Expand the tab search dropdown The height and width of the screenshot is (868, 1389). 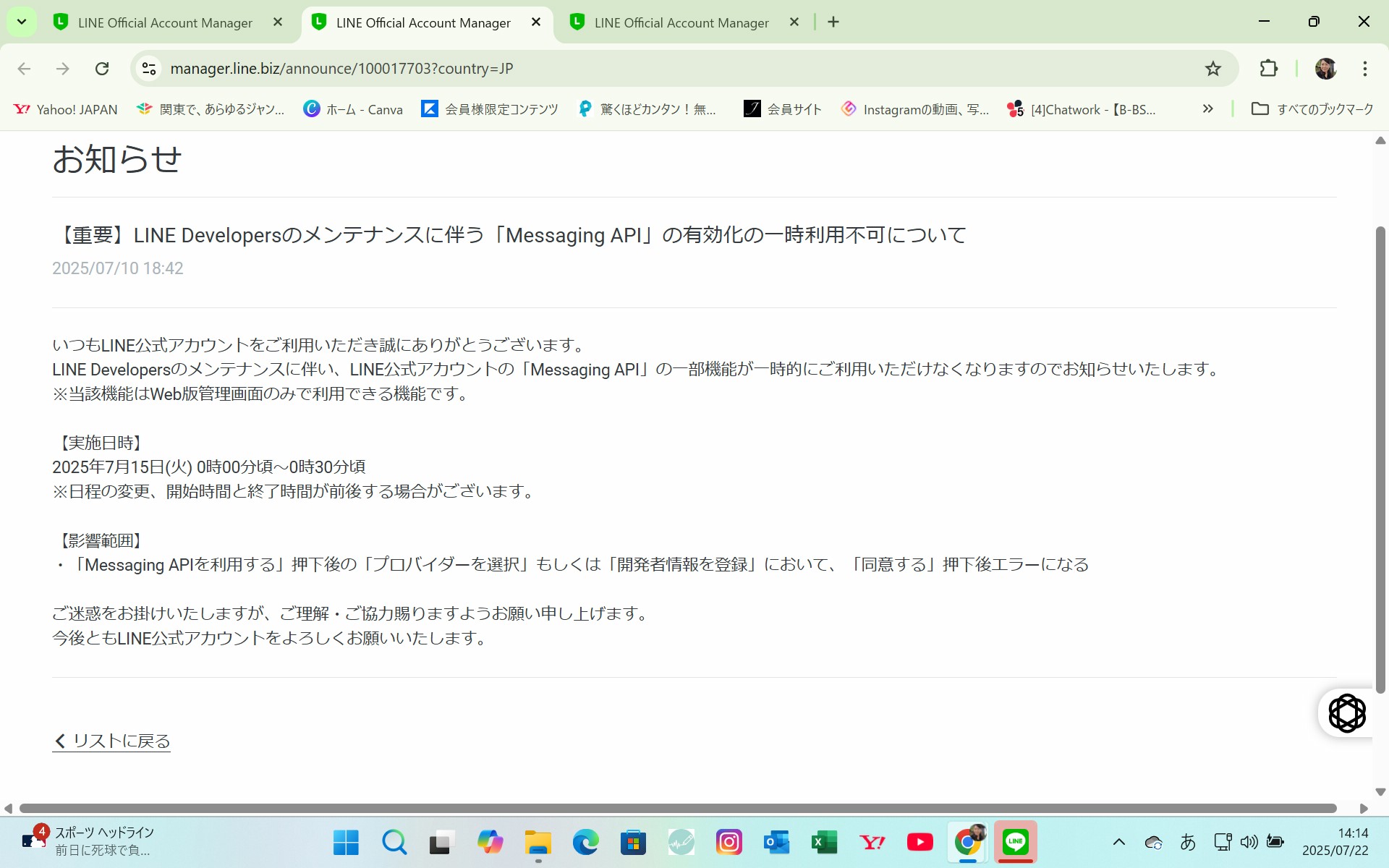click(x=22, y=22)
